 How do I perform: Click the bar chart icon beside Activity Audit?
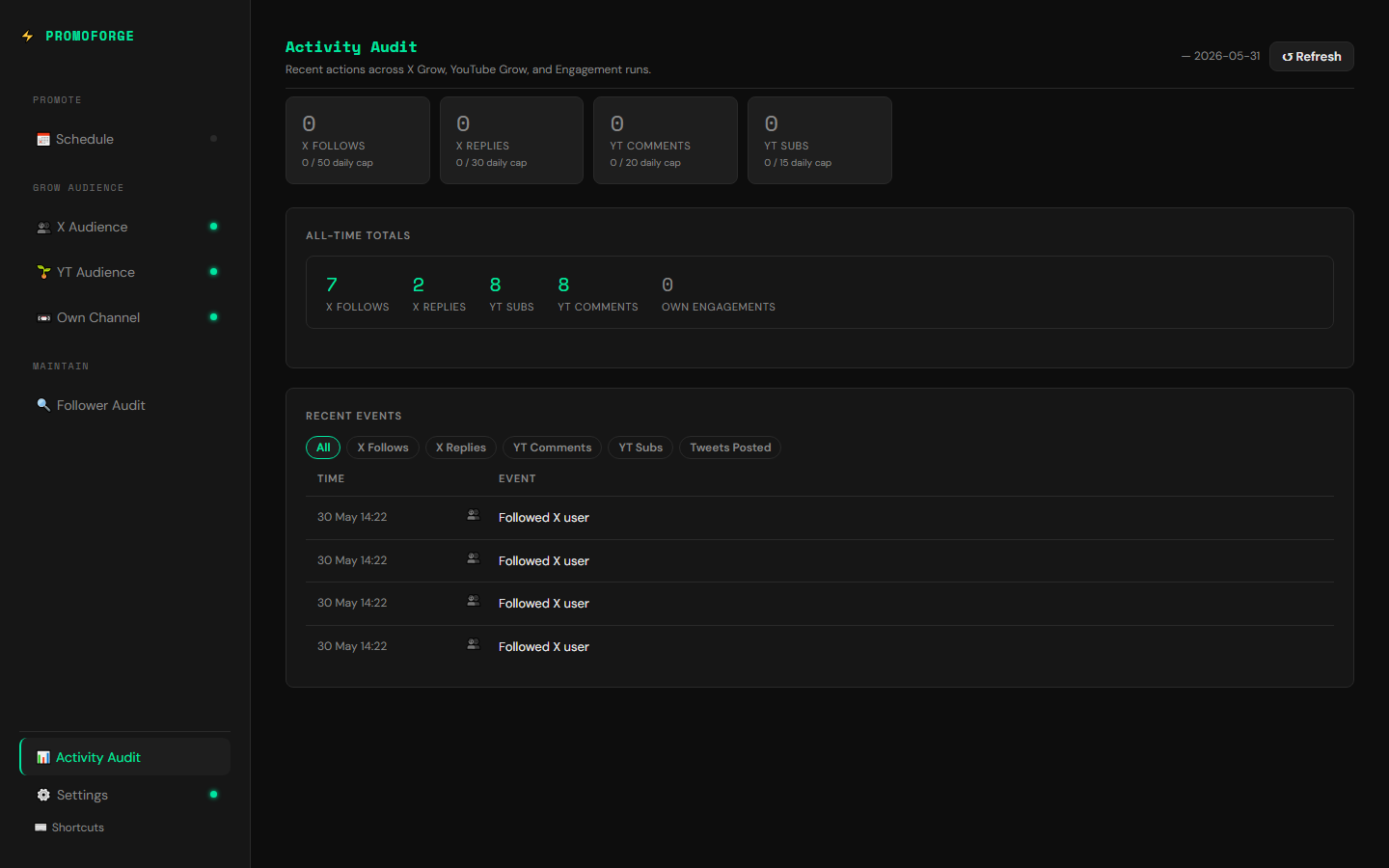(43, 757)
